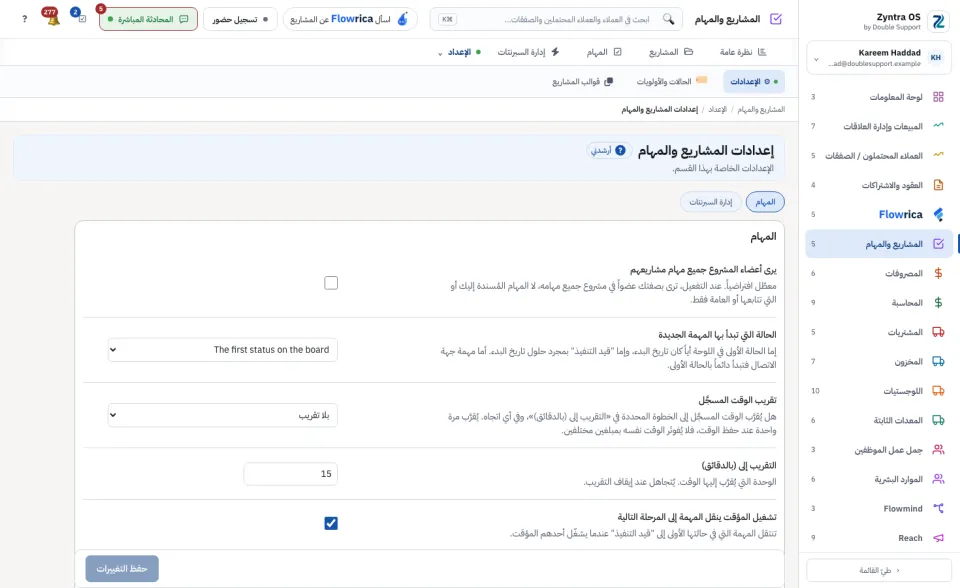Viewport: 960px width, 588px height.
Task: Select إدارة السبرنتات pill tab in settings
Action: coord(711,202)
